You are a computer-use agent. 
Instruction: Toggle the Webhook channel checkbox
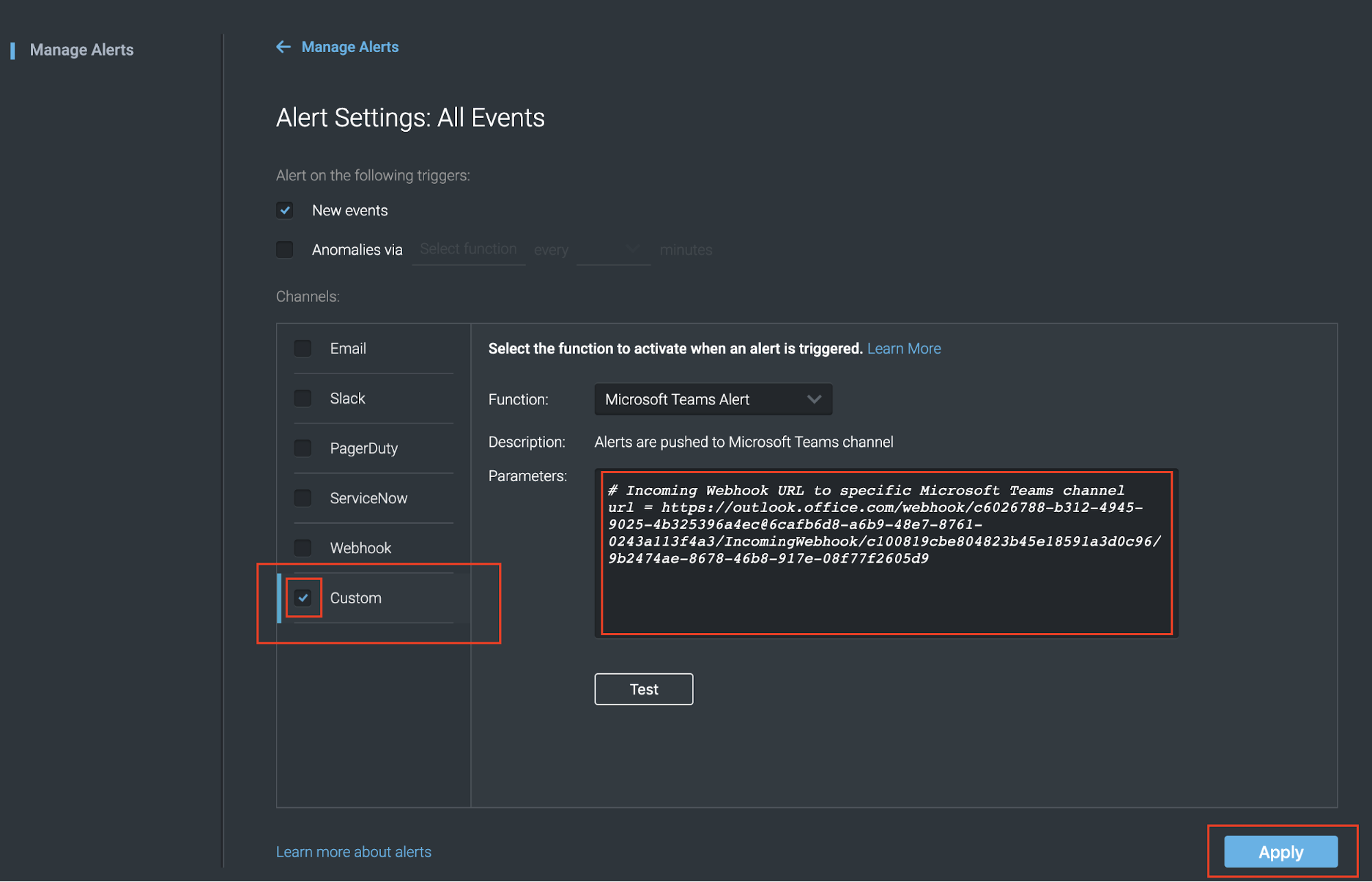303,548
